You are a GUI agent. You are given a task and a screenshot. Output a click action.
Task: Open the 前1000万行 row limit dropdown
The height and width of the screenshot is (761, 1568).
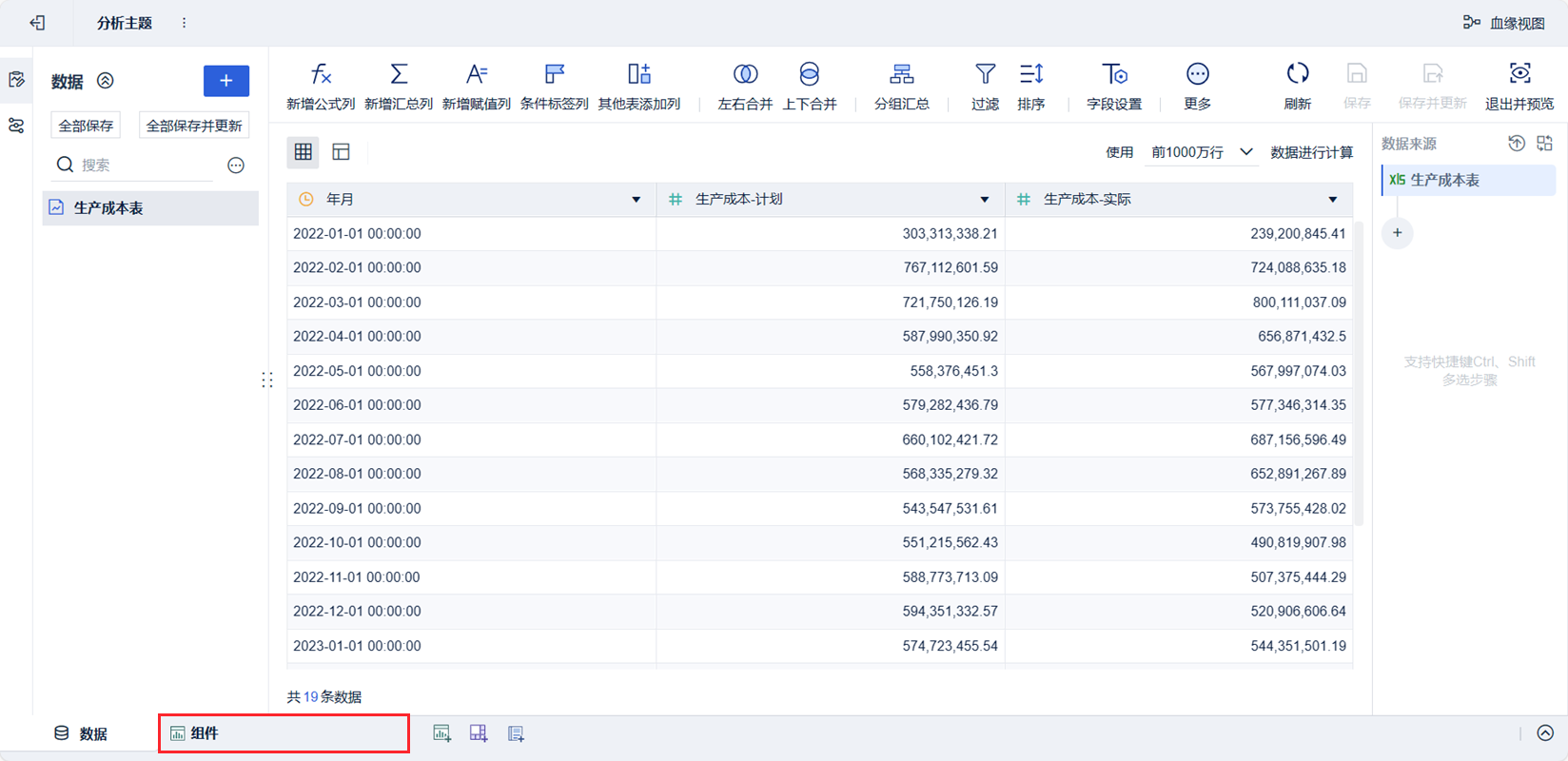point(1202,152)
